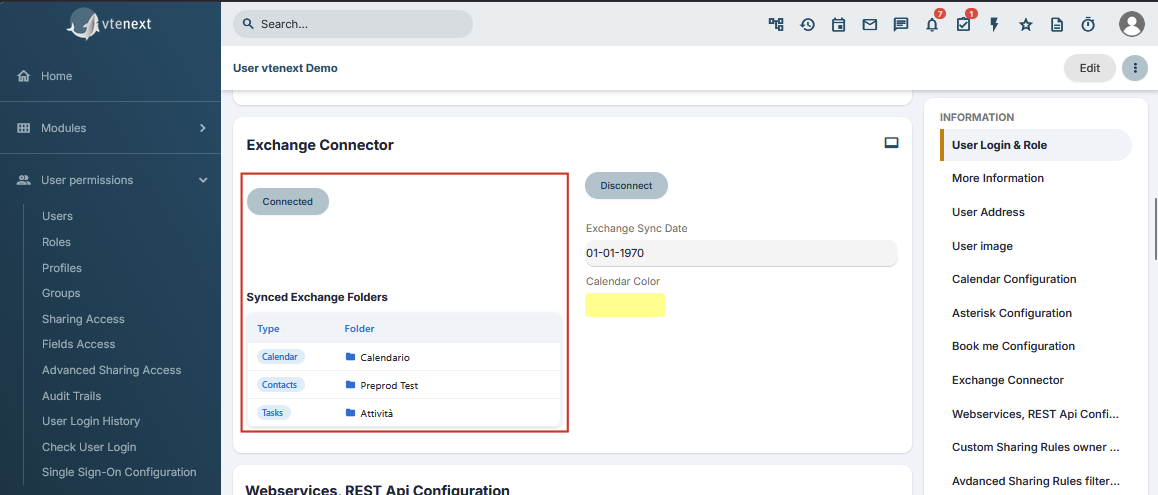Image resolution: width=1158 pixels, height=495 pixels.
Task: Jump to Avdanced Sharing Rules filter section
Action: 1036,481
